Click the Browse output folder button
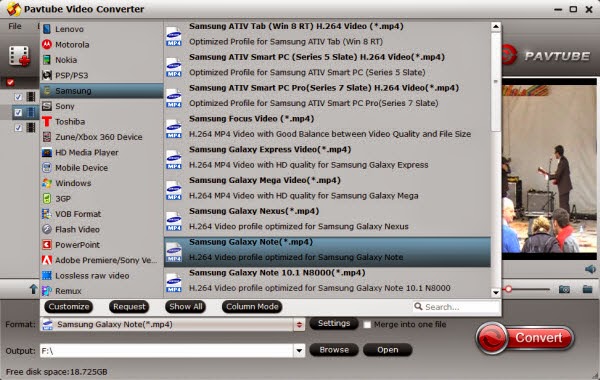This screenshot has width=600, height=380. tap(334, 350)
